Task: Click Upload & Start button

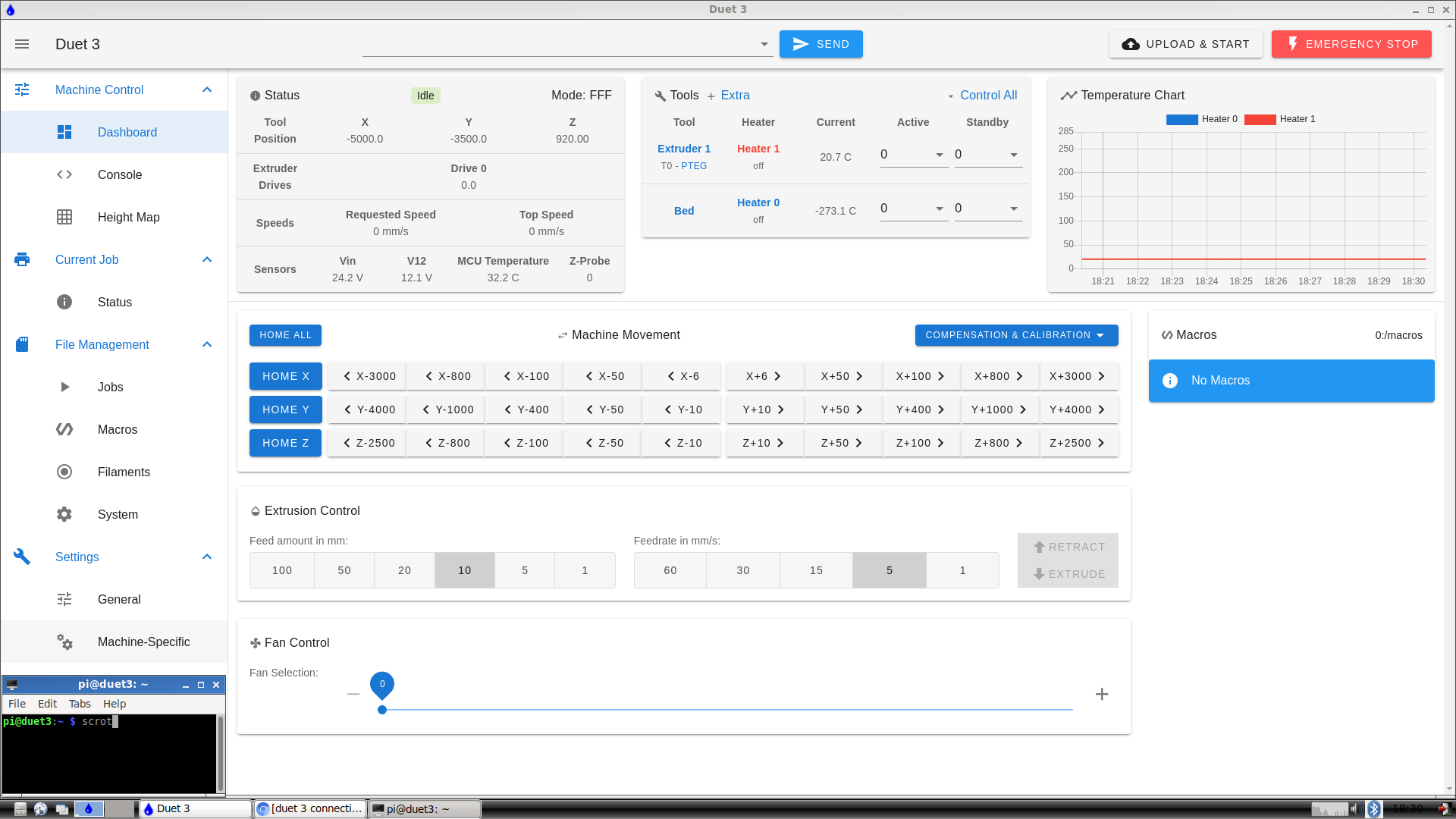Action: pos(1185,44)
